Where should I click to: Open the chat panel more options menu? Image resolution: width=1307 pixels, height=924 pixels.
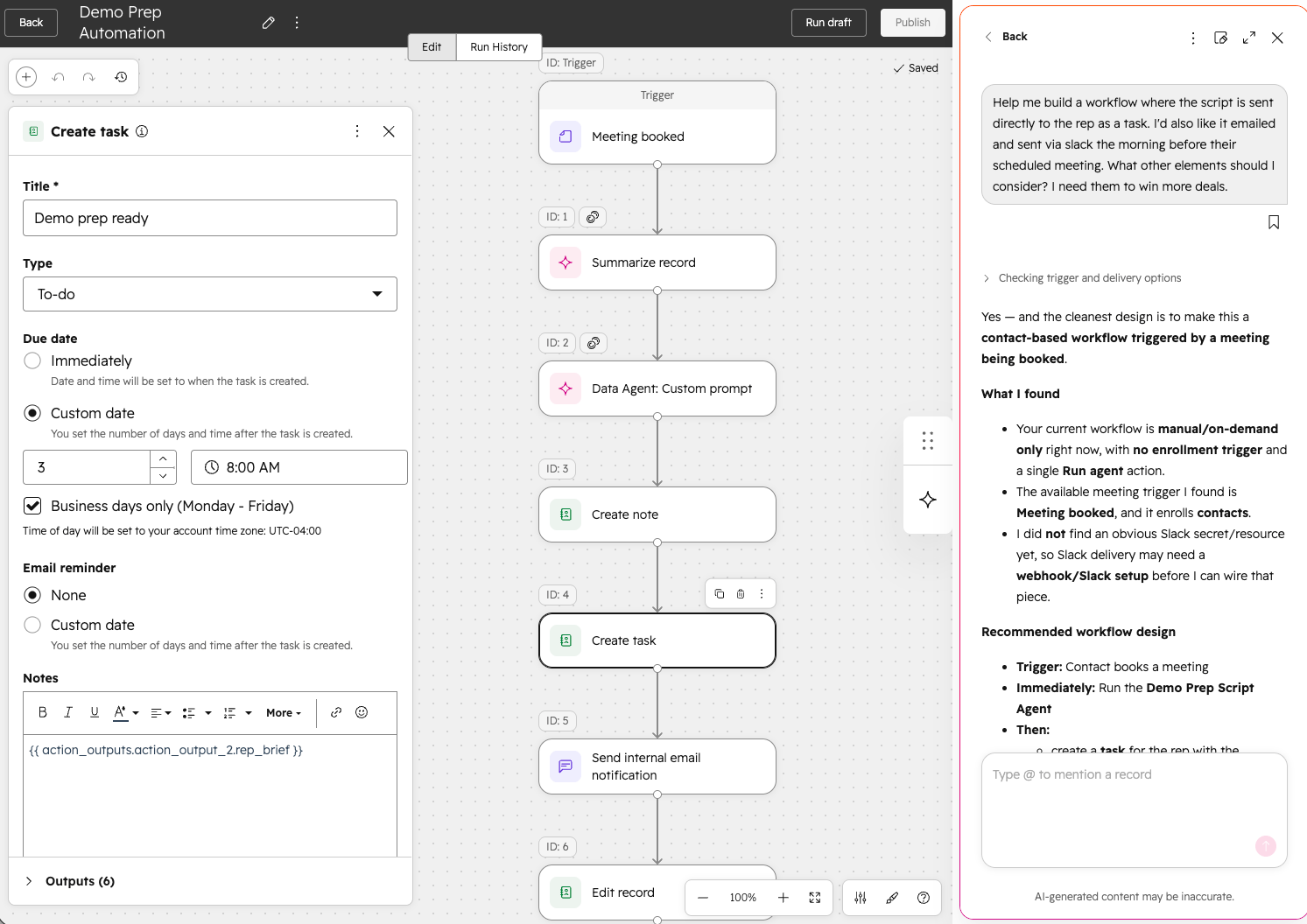[1193, 38]
